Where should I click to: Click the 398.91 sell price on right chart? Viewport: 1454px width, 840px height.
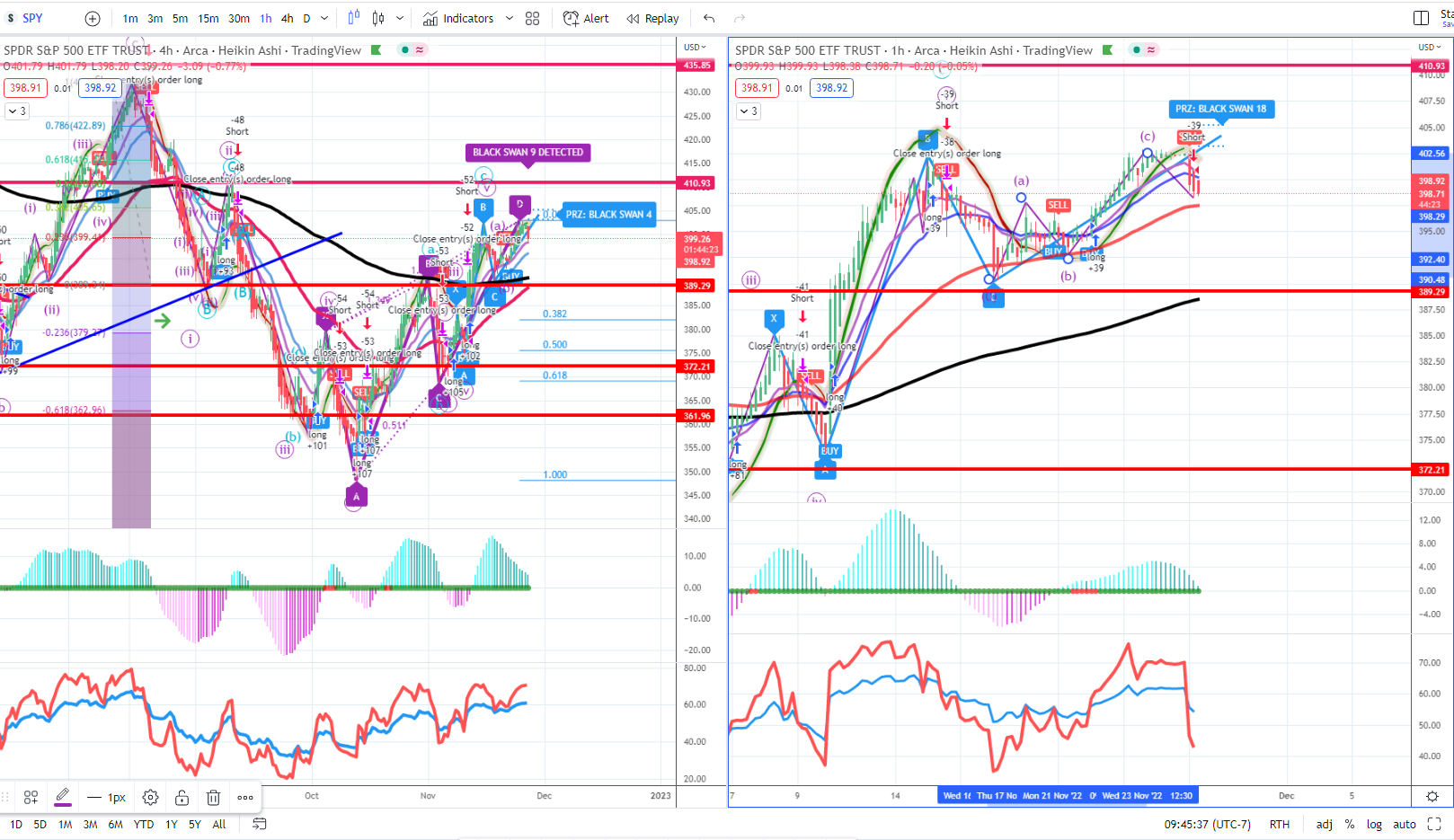[757, 88]
